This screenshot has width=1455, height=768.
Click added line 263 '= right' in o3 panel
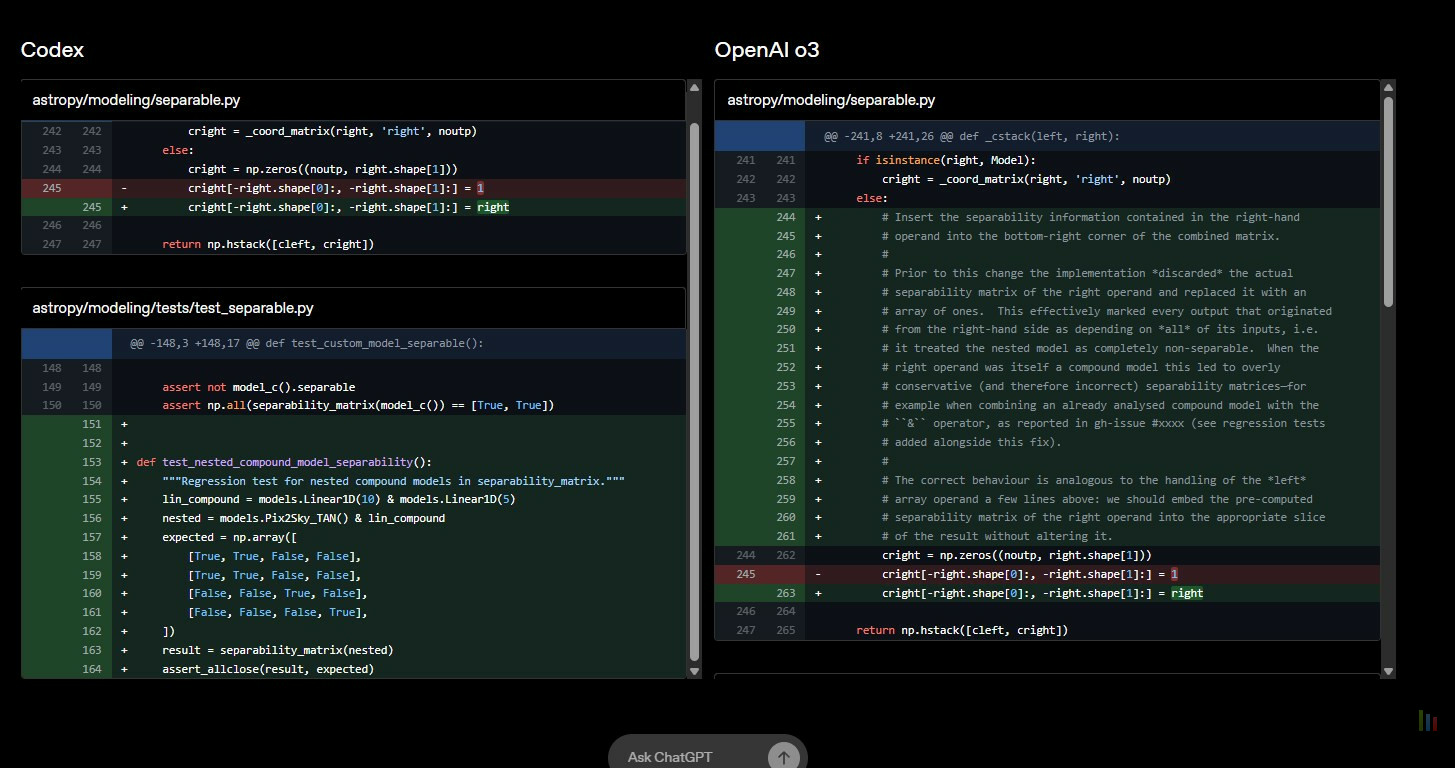tap(1047, 593)
